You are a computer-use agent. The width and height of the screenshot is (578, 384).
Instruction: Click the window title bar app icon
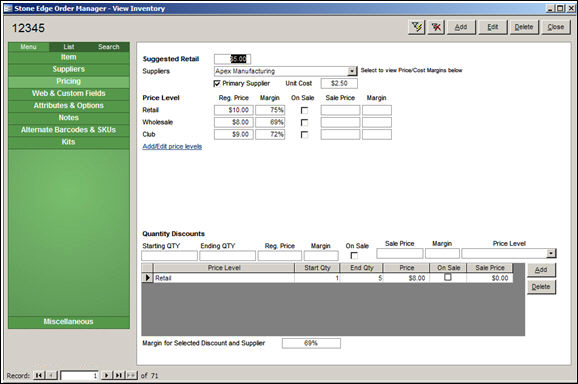coord(8,8)
